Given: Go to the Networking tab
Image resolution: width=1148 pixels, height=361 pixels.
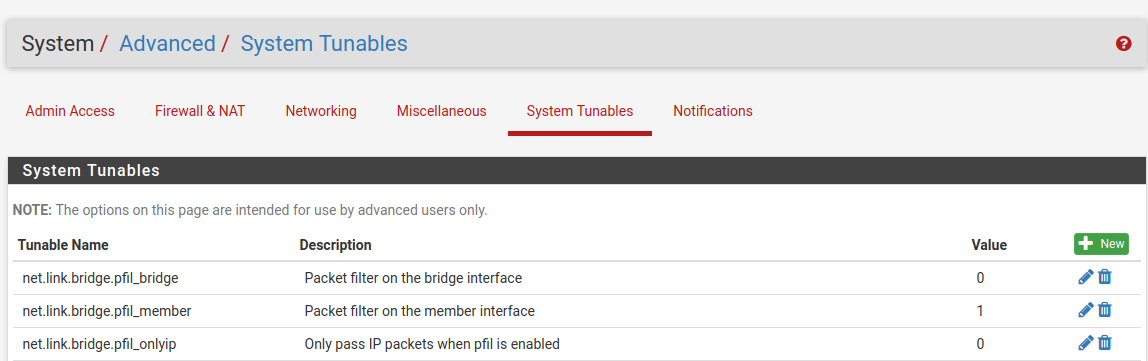Looking at the screenshot, I should [321, 111].
